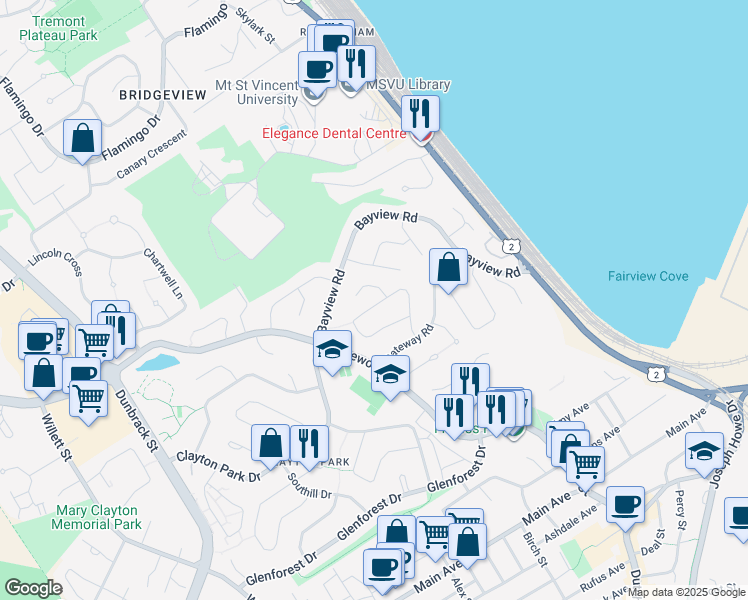The height and width of the screenshot is (600, 748).
Task: Select the Mary Clayton Memorial Park label
Action: [84, 516]
